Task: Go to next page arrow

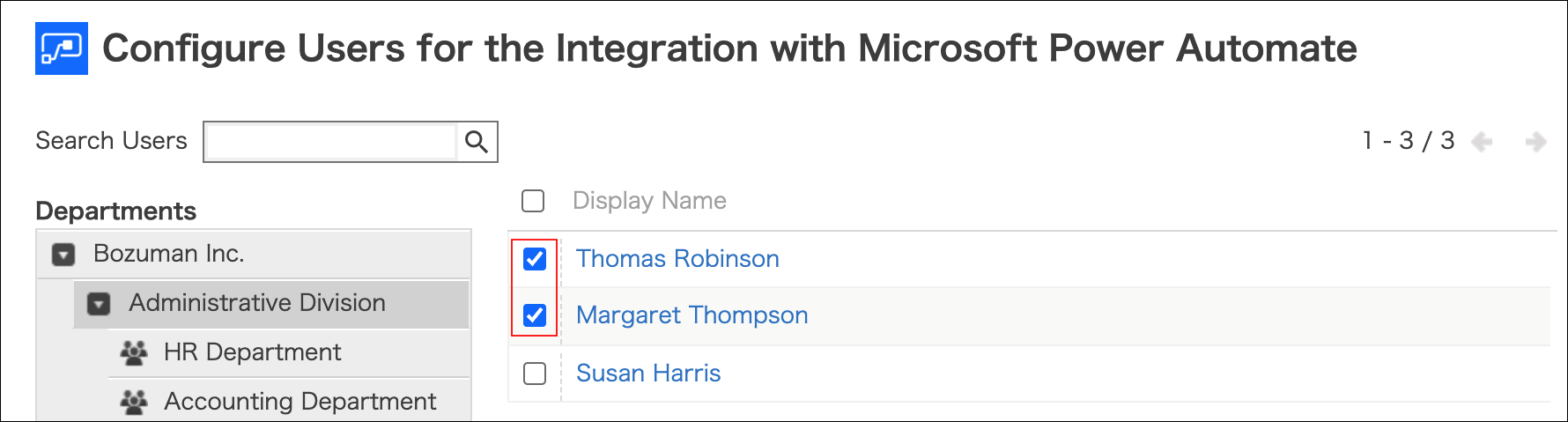Action: [x=1535, y=142]
